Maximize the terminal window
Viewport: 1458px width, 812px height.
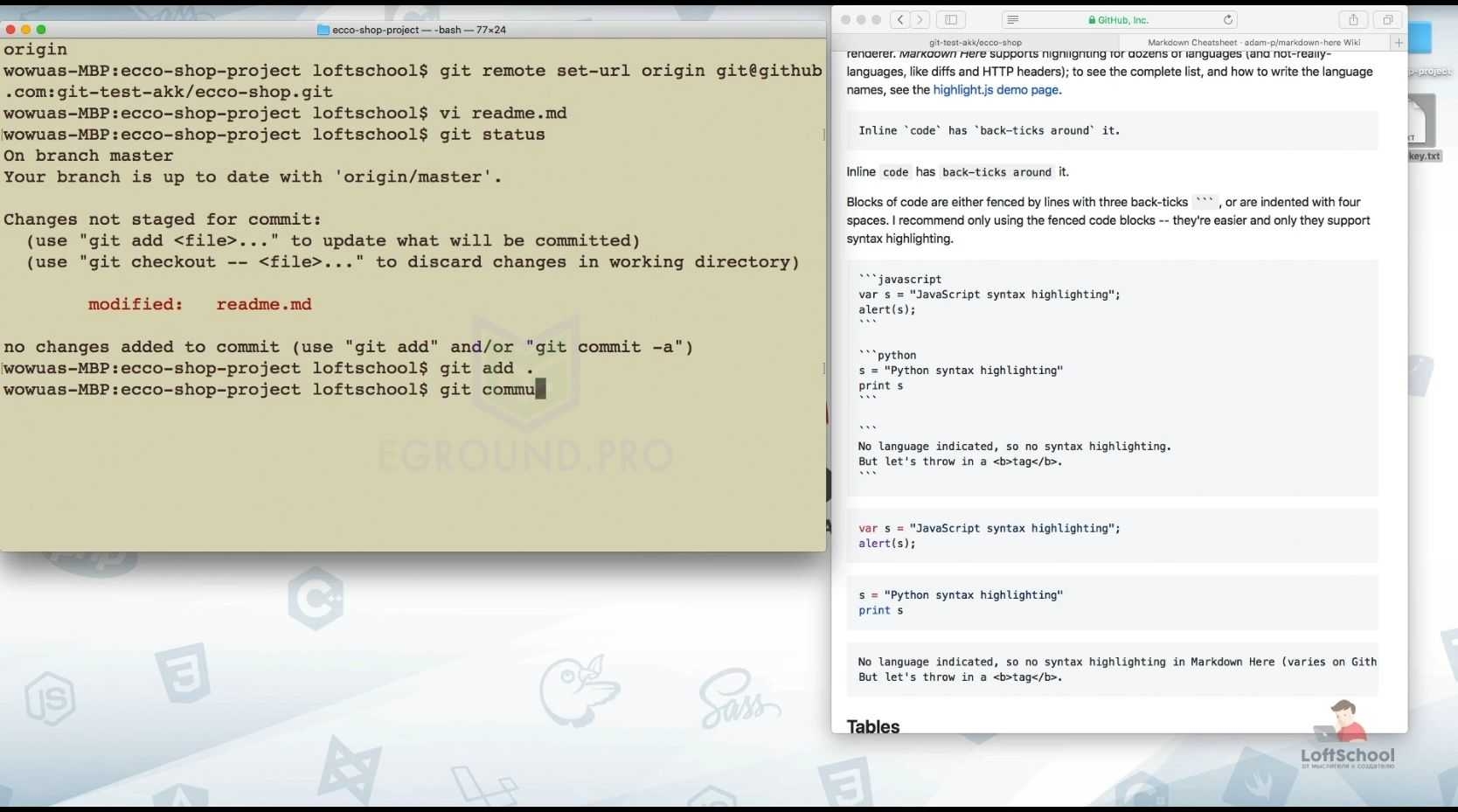pyautogui.click(x=41, y=30)
